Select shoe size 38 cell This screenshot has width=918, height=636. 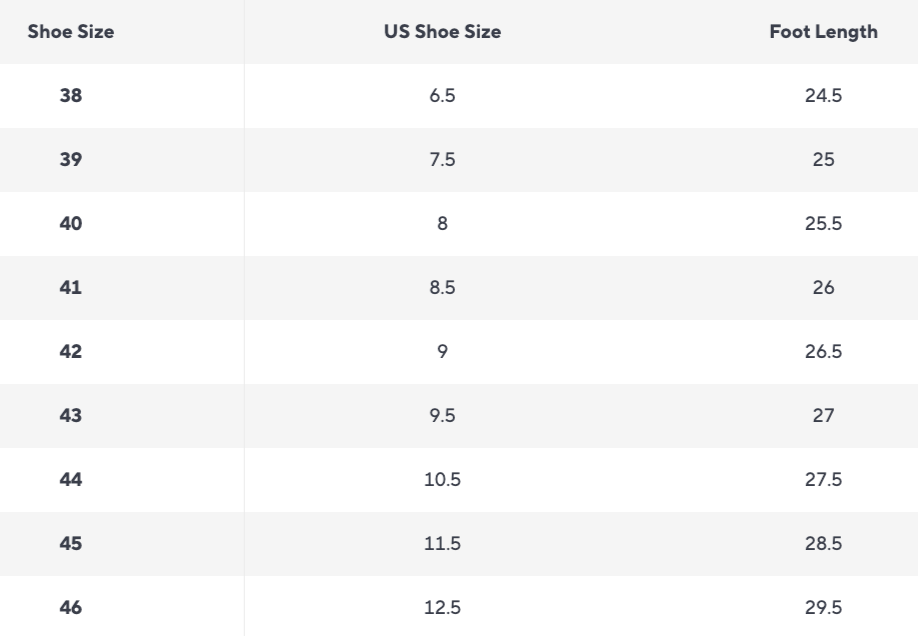[71, 96]
